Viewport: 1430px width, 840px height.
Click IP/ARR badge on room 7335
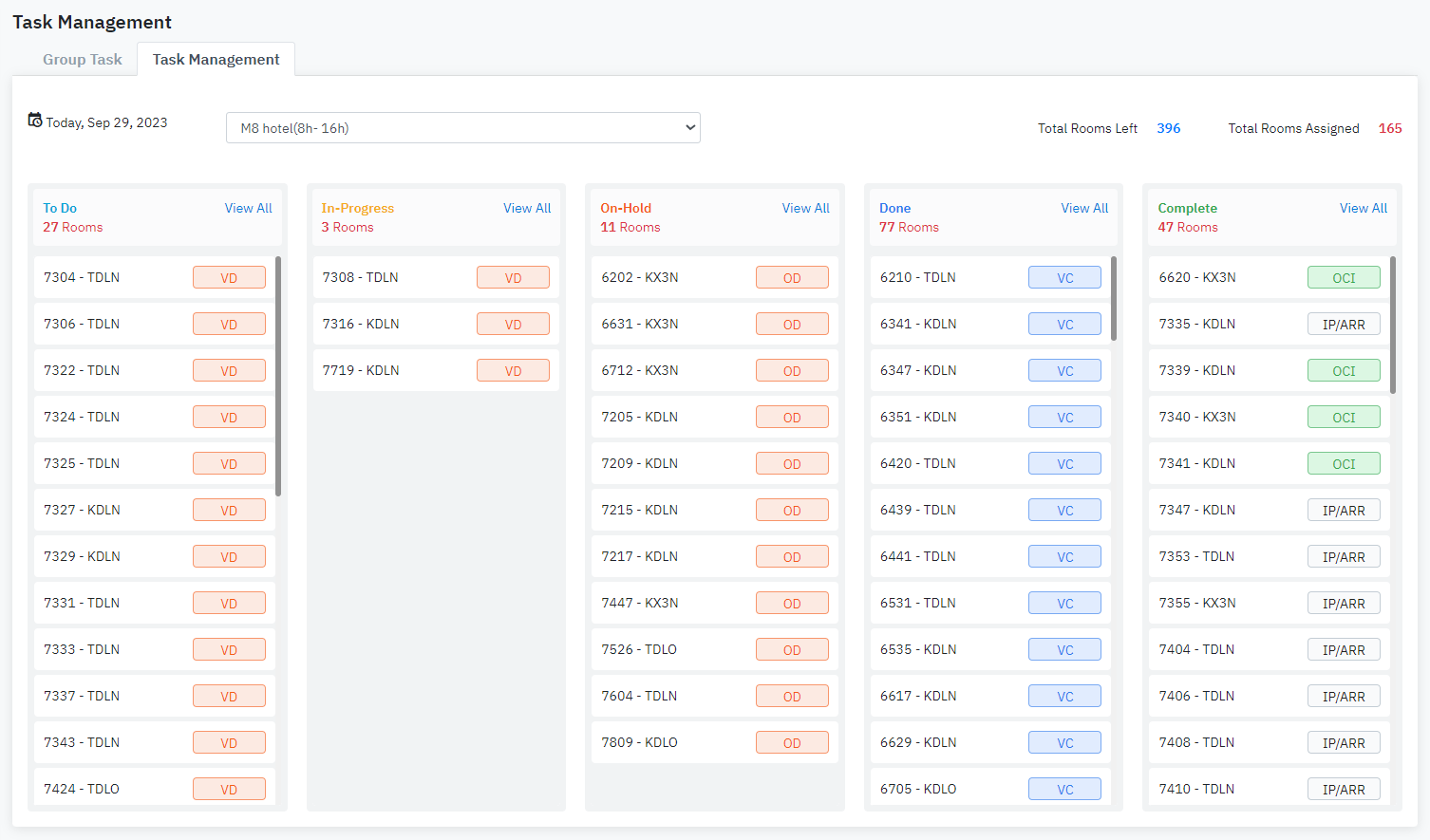click(x=1344, y=325)
